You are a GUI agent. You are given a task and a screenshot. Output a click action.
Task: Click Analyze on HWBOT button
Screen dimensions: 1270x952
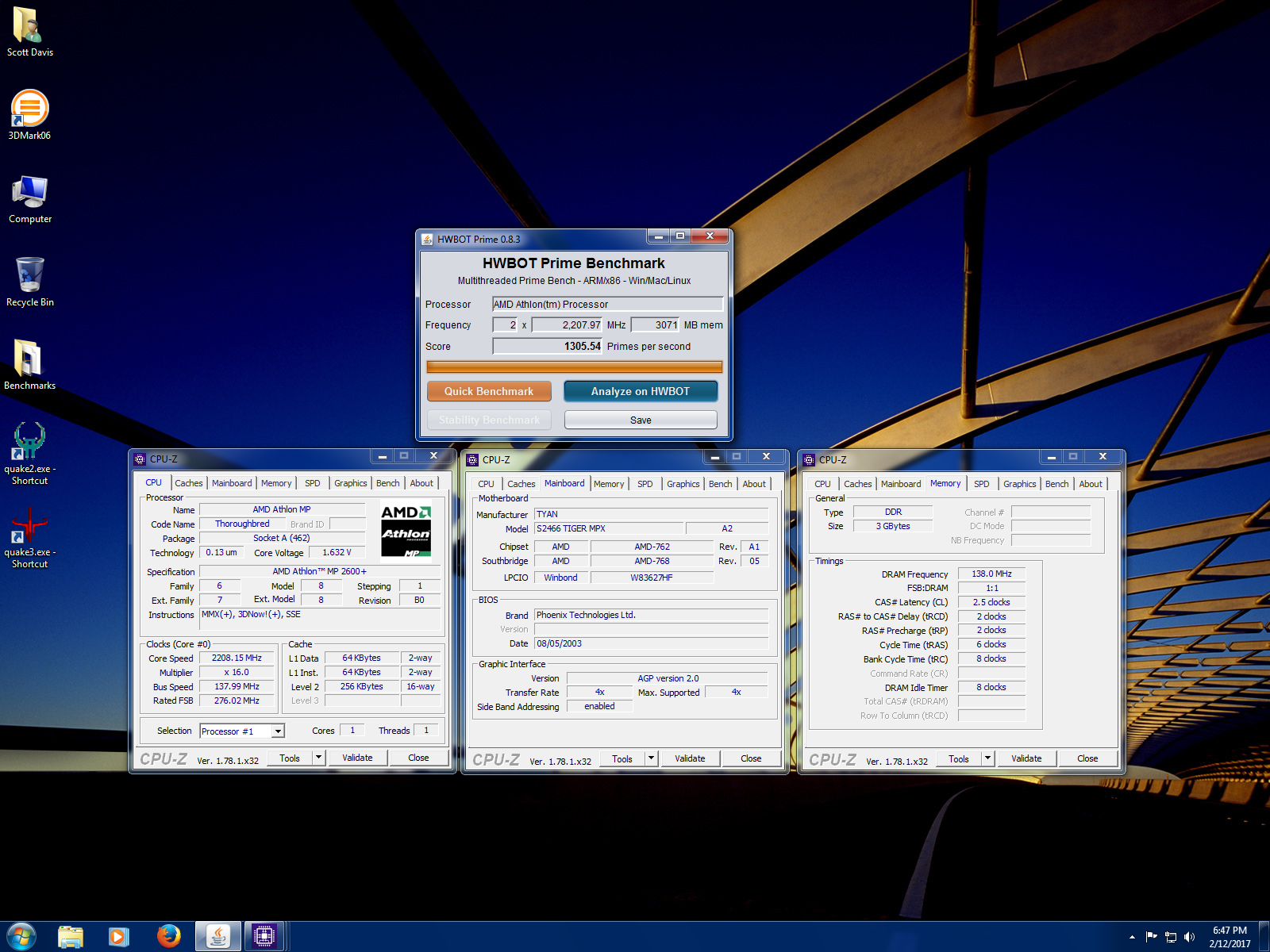click(x=641, y=391)
